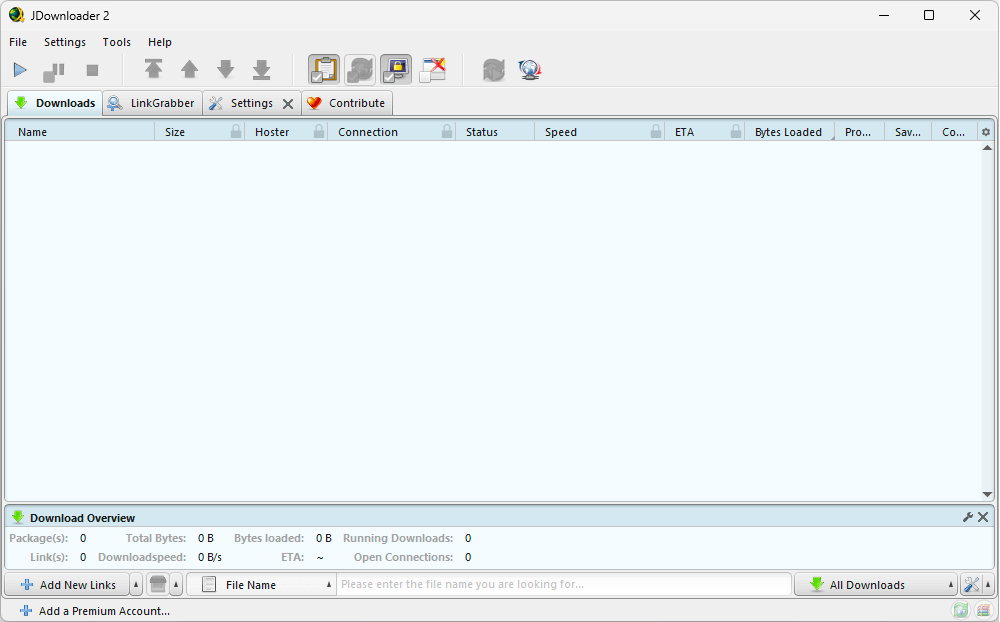Toggle lock on the Connection column

tap(447, 131)
